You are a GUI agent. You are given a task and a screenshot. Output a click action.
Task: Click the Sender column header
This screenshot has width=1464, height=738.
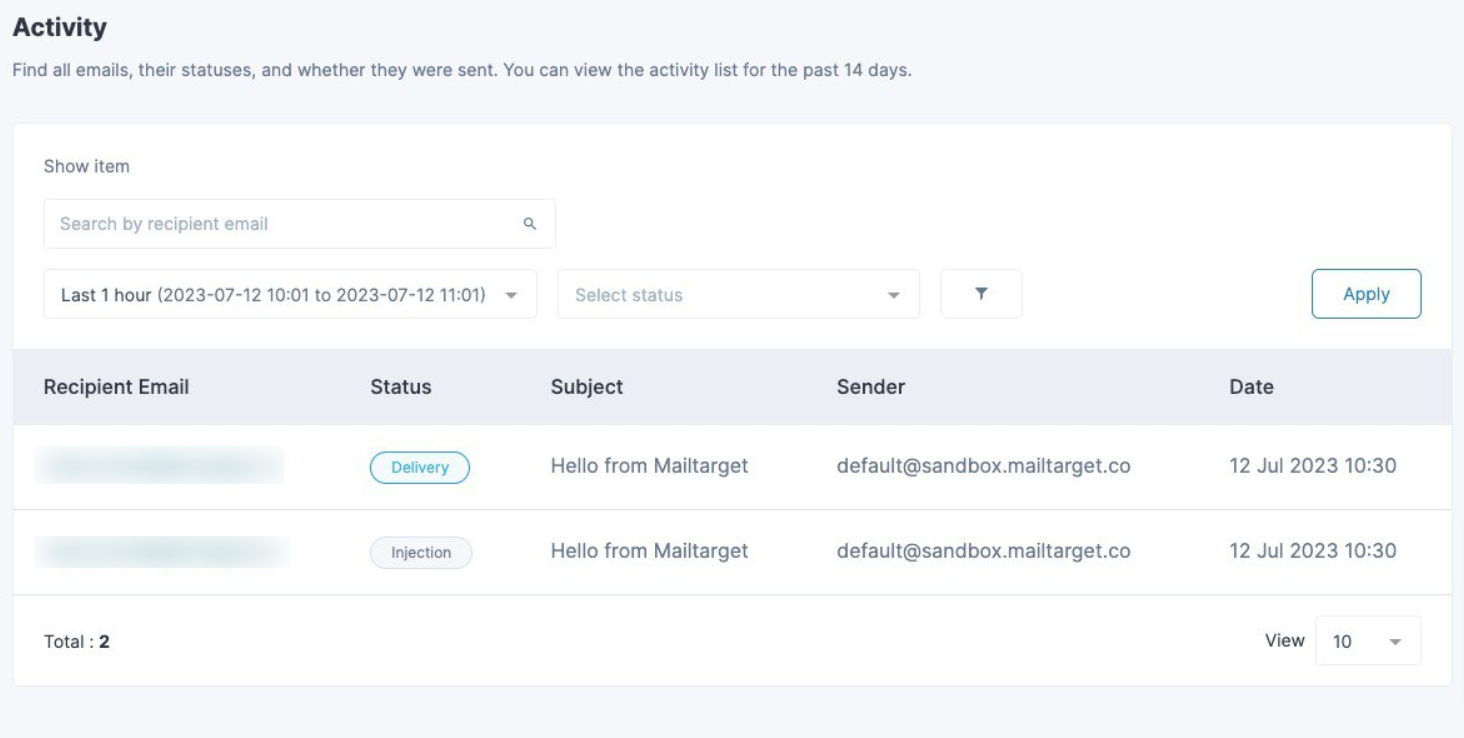(x=871, y=387)
